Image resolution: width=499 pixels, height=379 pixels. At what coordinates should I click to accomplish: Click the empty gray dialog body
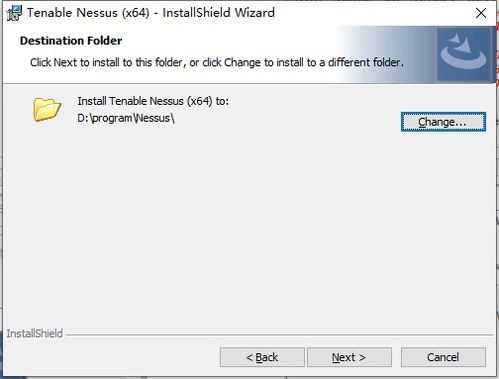click(249, 227)
